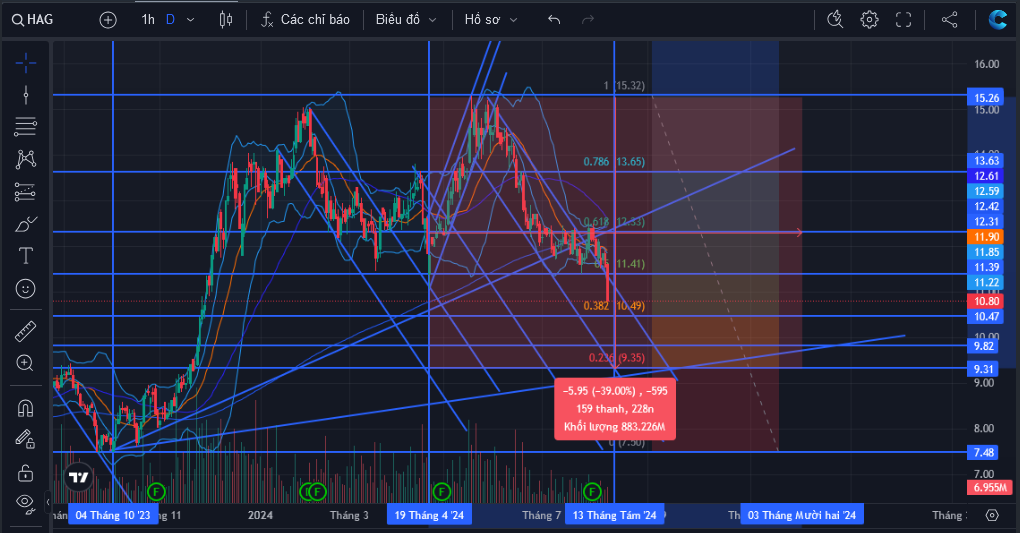Open Các chỉ báo indicators menu
This screenshot has width=1020, height=533.
(x=305, y=20)
